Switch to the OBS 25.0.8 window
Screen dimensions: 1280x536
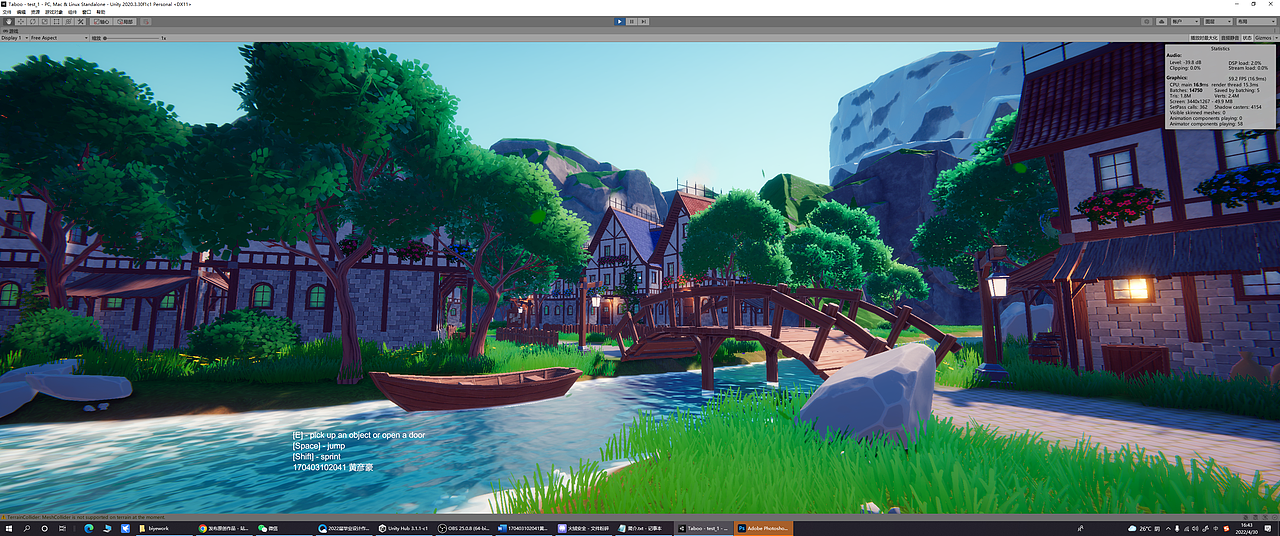click(x=463, y=528)
